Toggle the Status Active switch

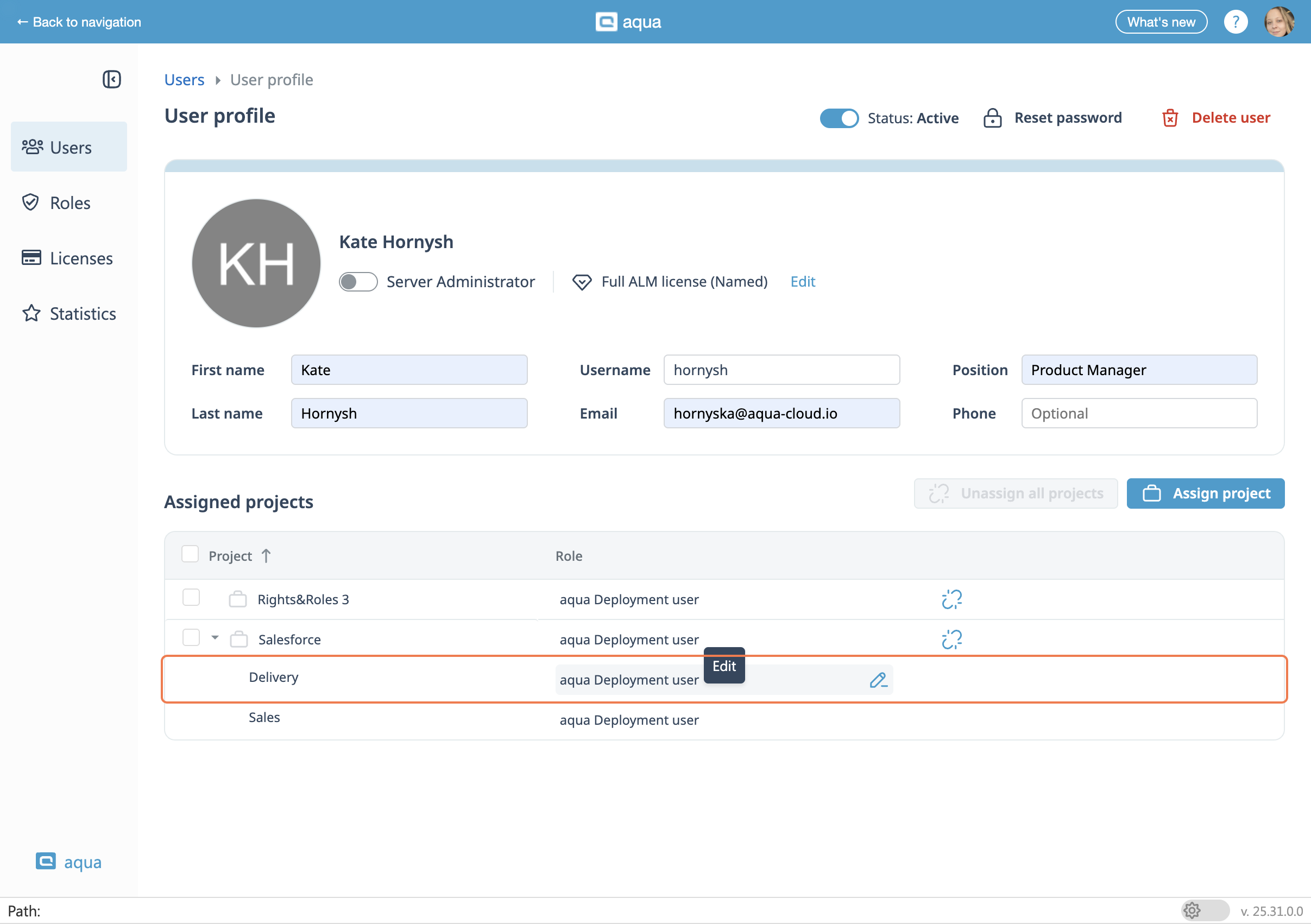(839, 118)
